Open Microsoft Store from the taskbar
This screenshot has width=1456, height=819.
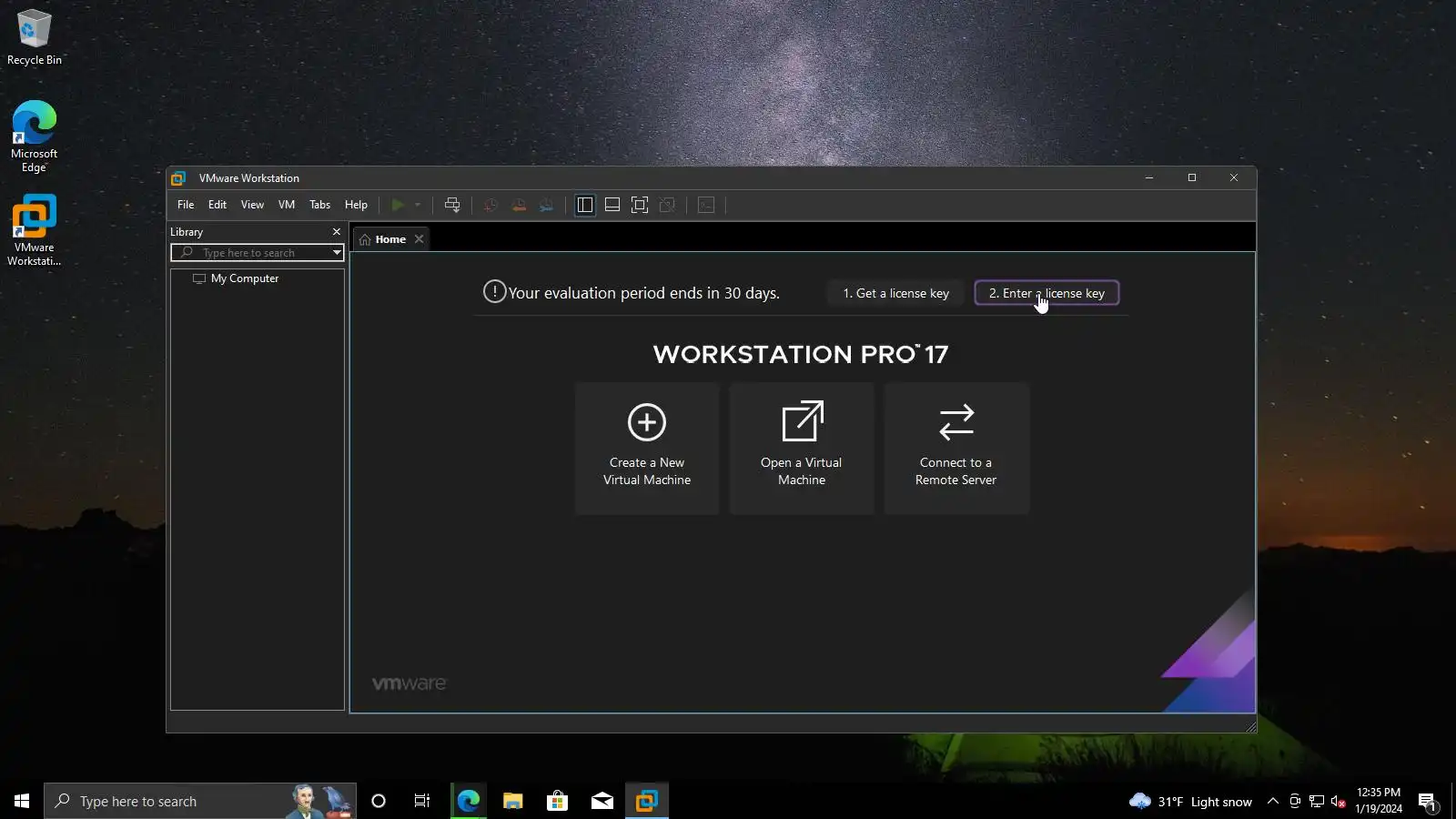click(557, 801)
